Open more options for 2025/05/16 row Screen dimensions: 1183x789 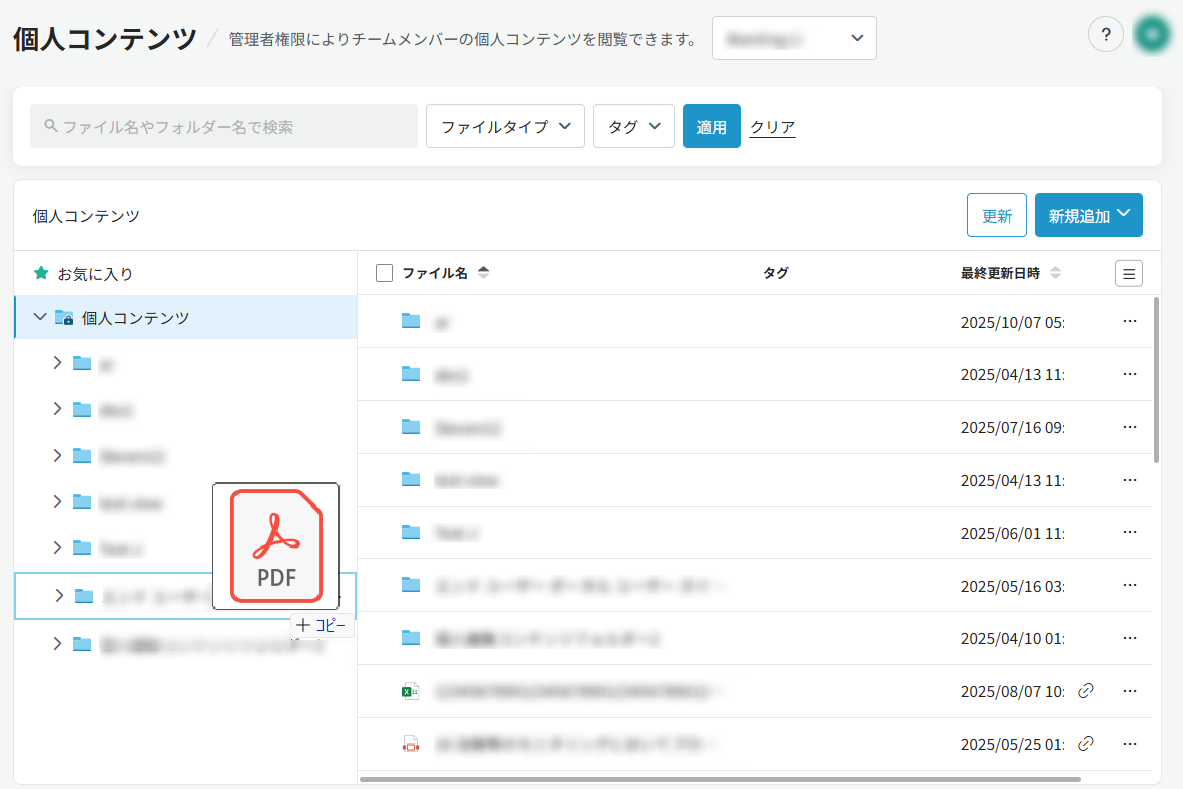tap(1129, 585)
